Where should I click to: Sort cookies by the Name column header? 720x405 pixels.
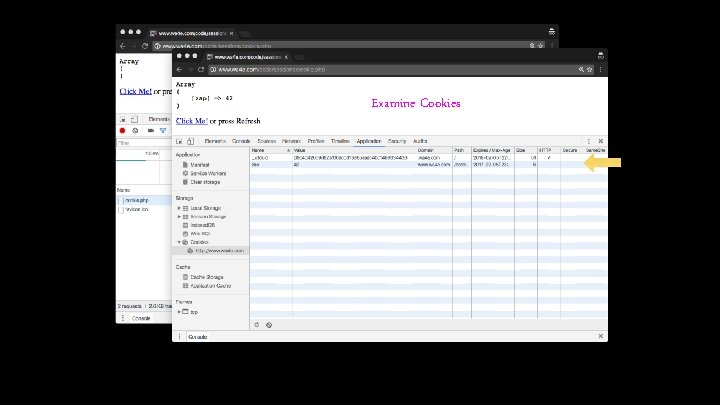[x=271, y=150]
